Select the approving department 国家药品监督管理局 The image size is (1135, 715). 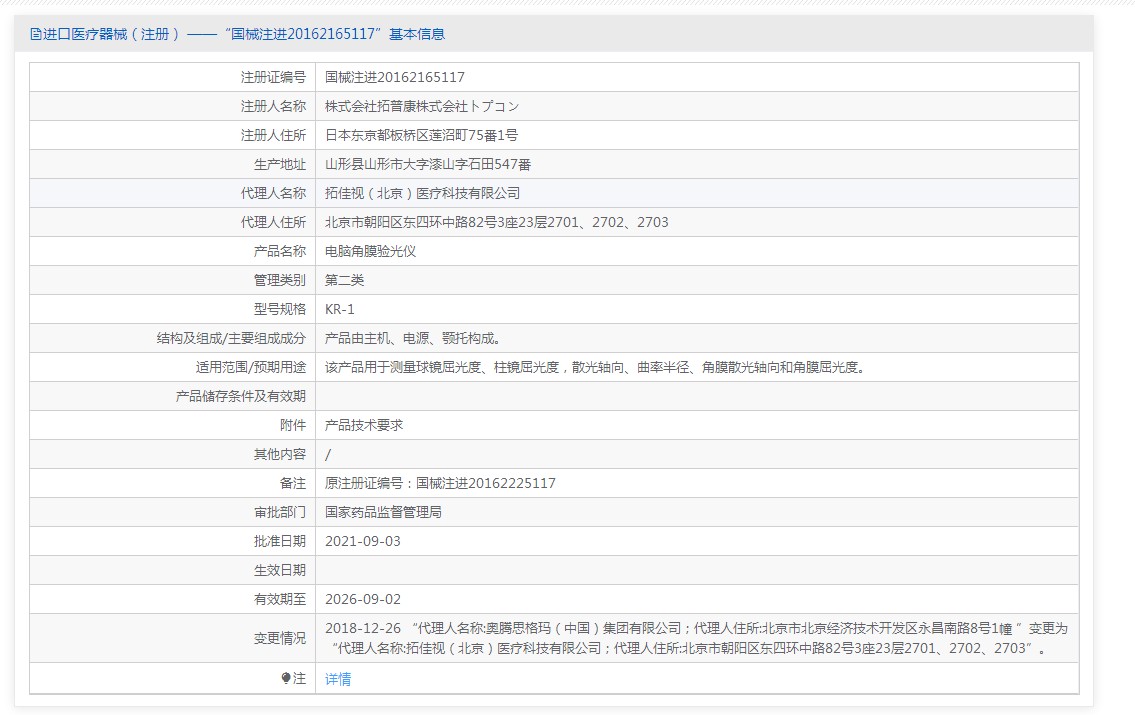(x=384, y=512)
